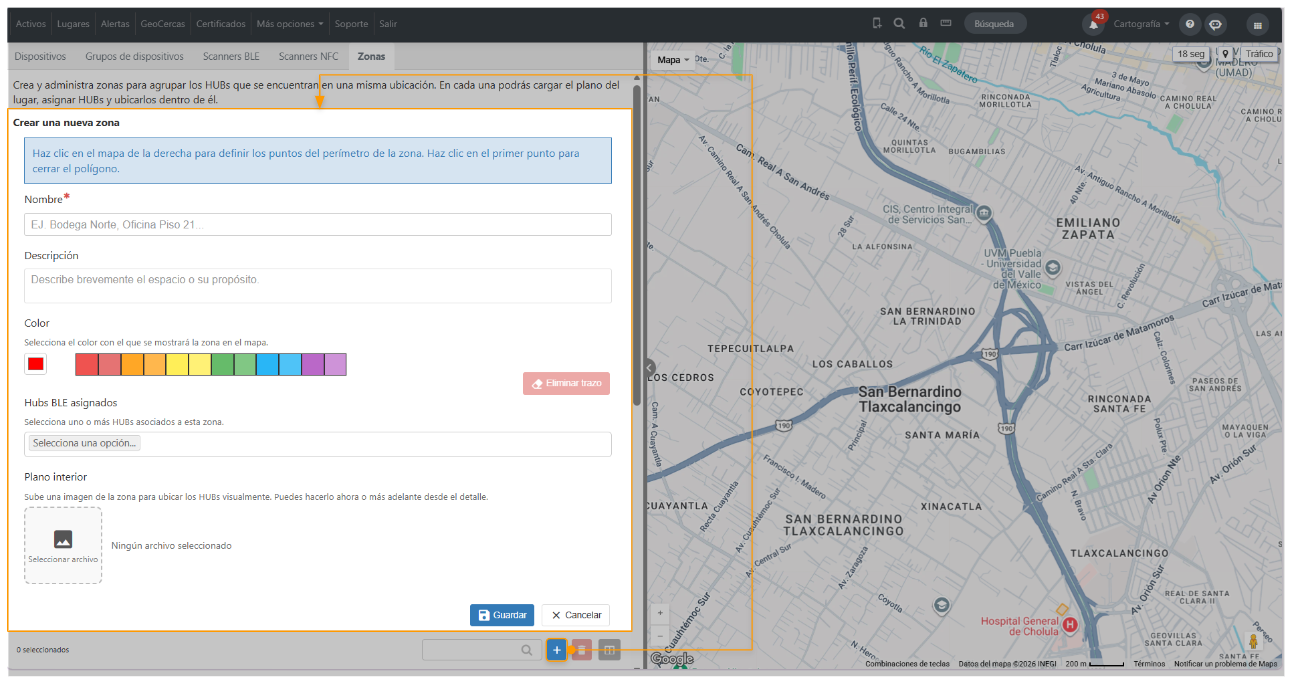Click the Guardar button
This screenshot has height=684, width=1289.
(x=502, y=615)
